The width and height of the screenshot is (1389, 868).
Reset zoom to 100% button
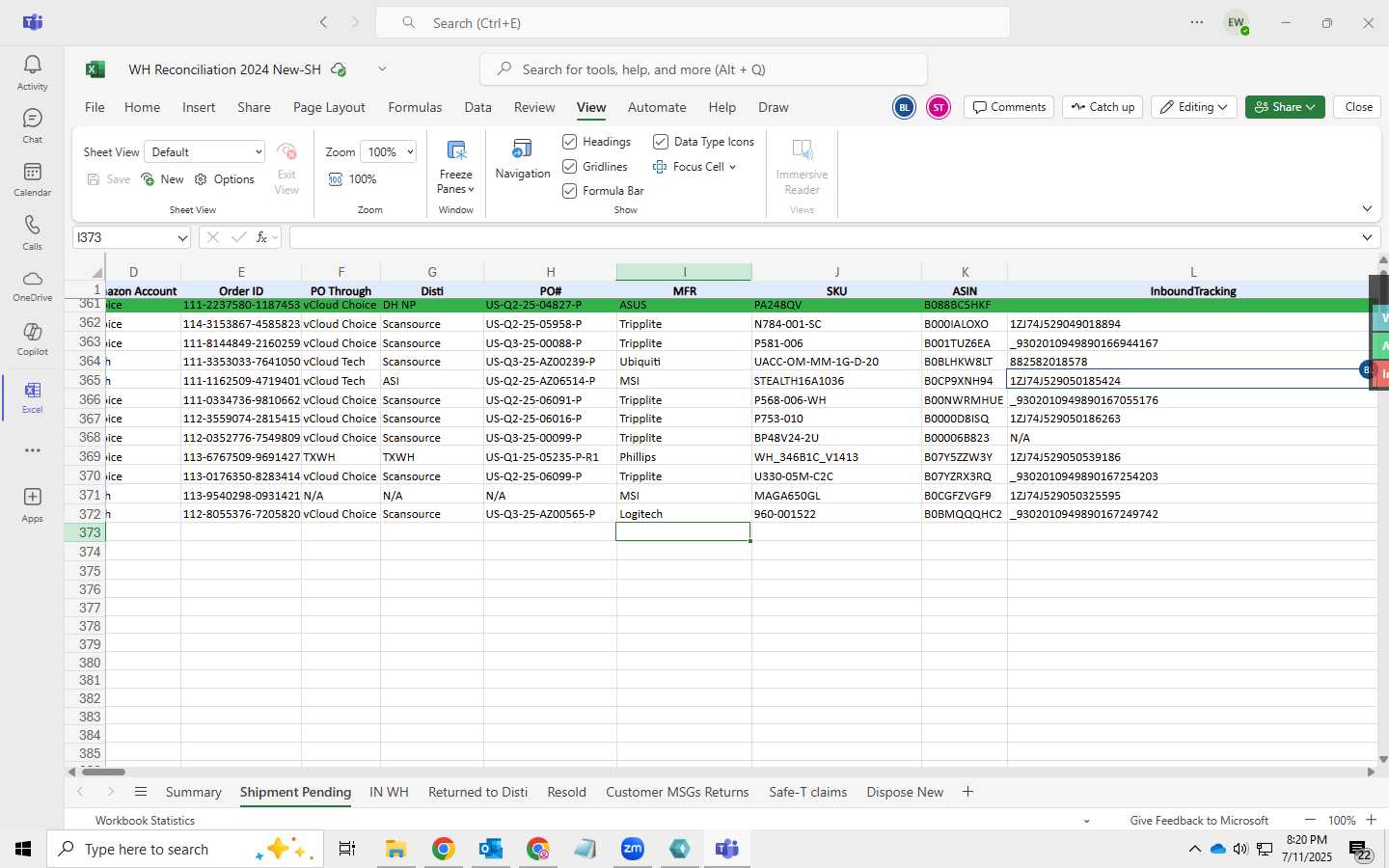(353, 179)
